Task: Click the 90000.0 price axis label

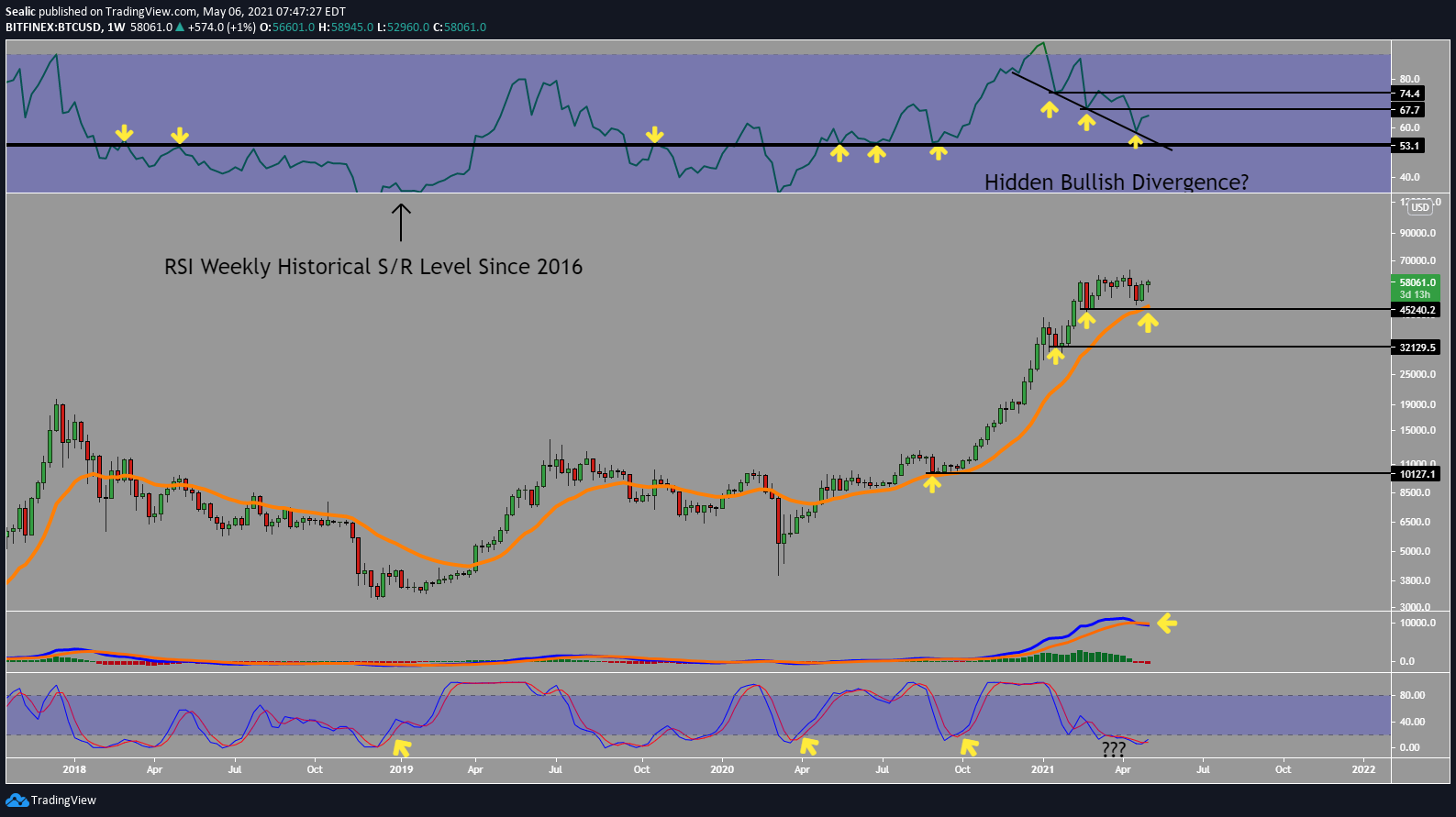Action: pos(1417,233)
